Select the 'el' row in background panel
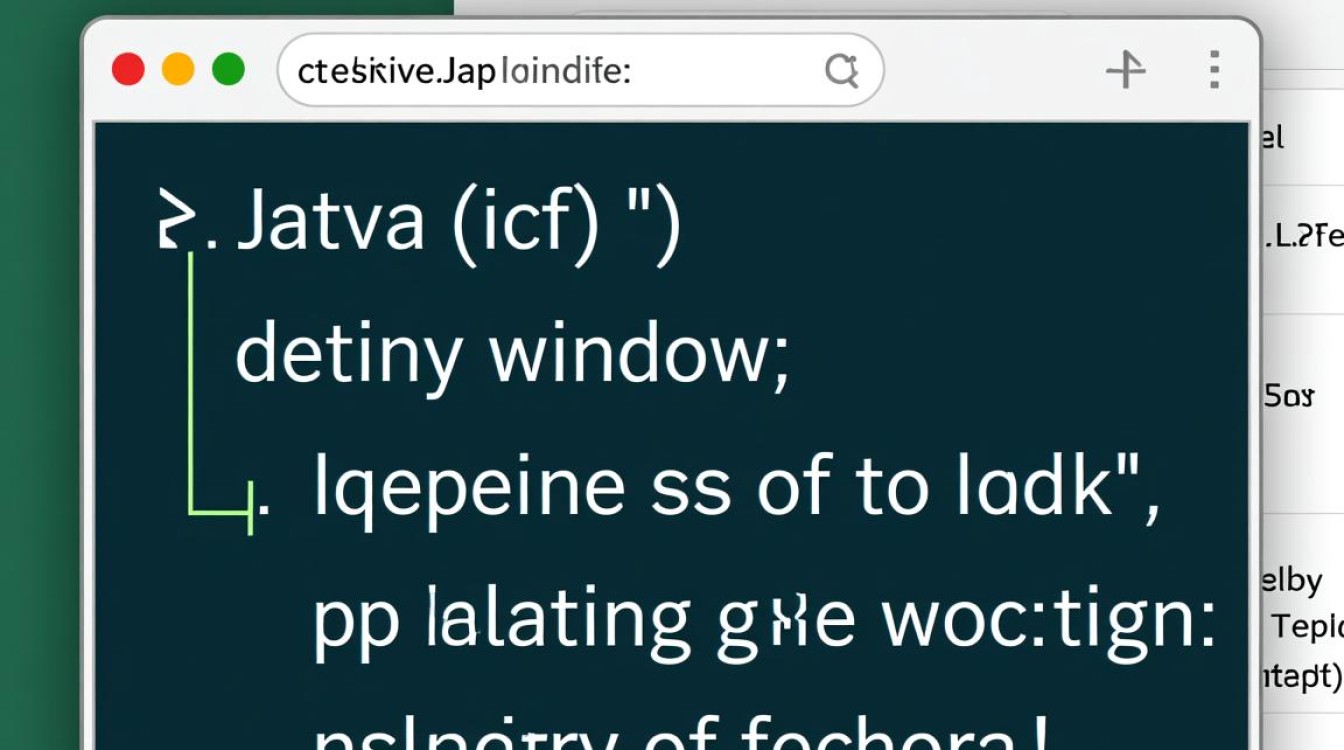The width and height of the screenshot is (1344, 750). (1273, 137)
